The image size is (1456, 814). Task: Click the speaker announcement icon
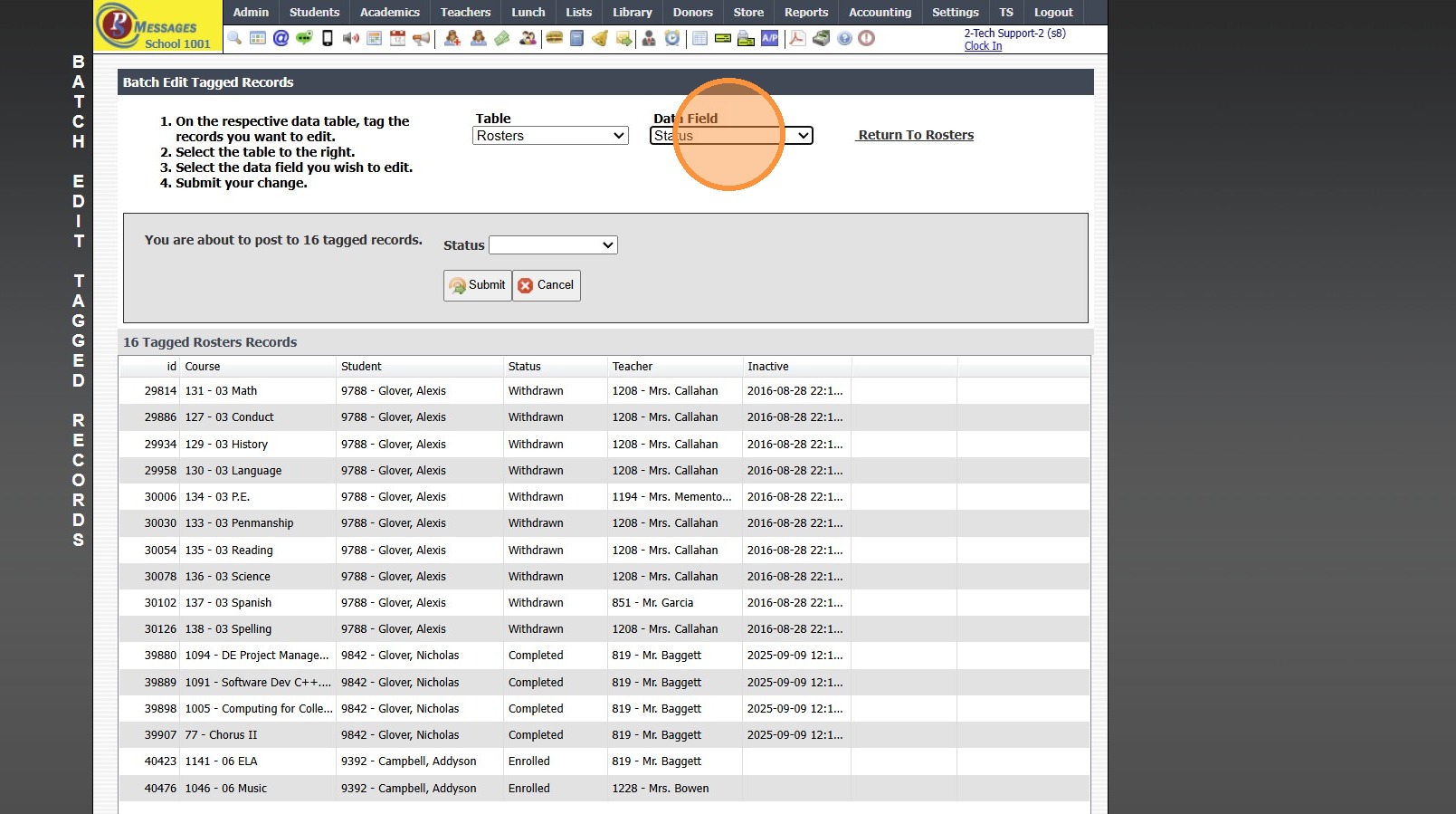(x=351, y=38)
